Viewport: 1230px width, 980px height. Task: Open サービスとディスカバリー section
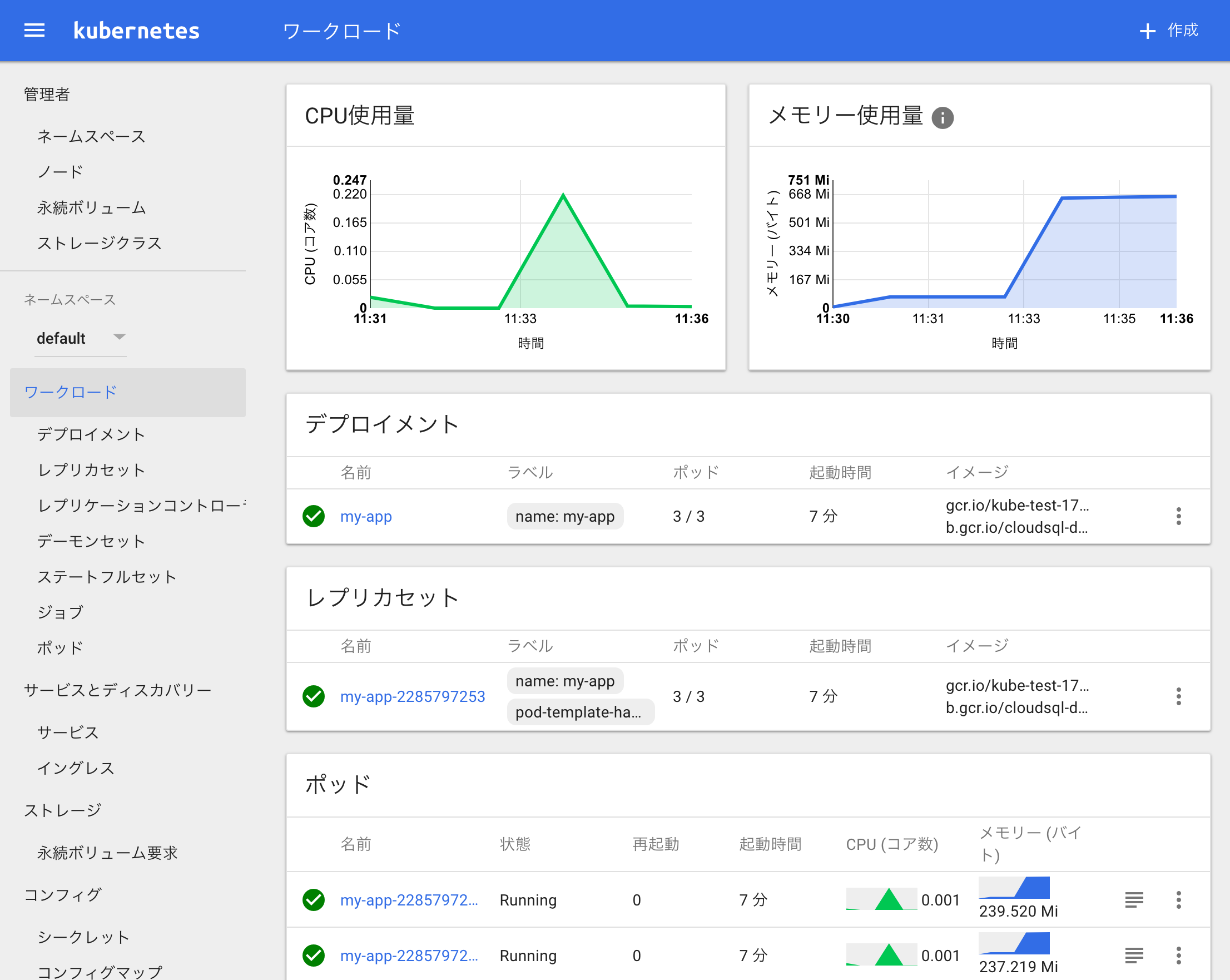tap(117, 690)
